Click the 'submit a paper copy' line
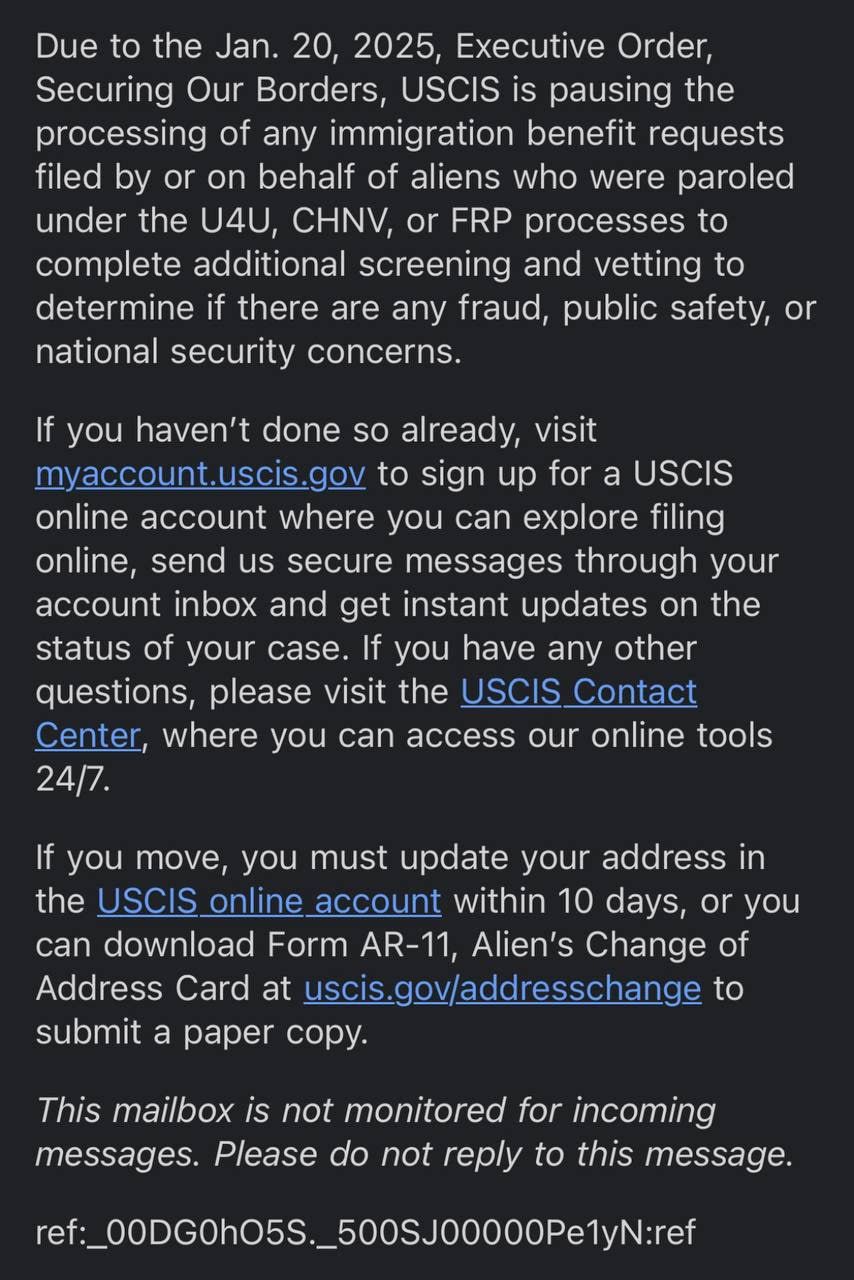Image resolution: width=854 pixels, height=1280 pixels. coord(202,1033)
